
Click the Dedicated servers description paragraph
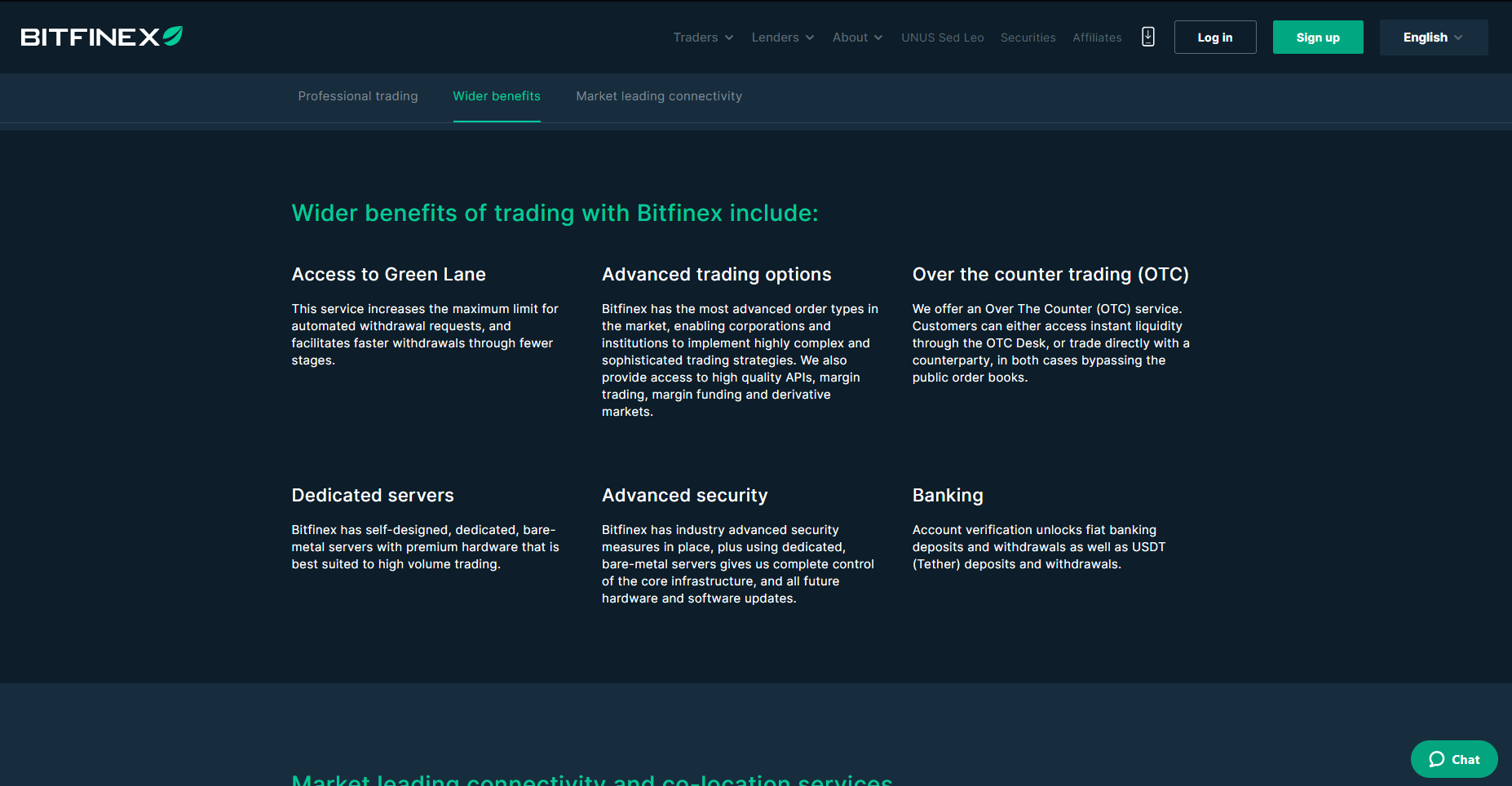(x=425, y=547)
